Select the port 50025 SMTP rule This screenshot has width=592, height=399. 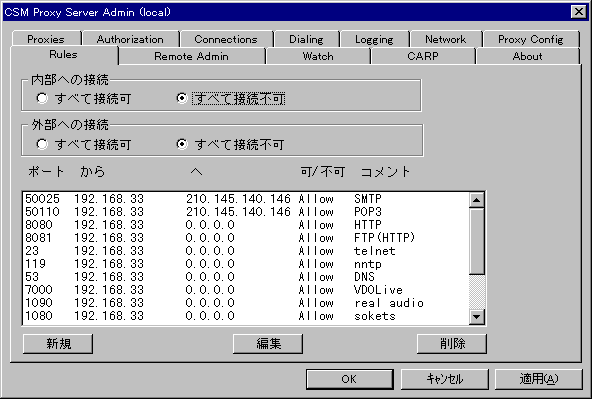pos(245,199)
